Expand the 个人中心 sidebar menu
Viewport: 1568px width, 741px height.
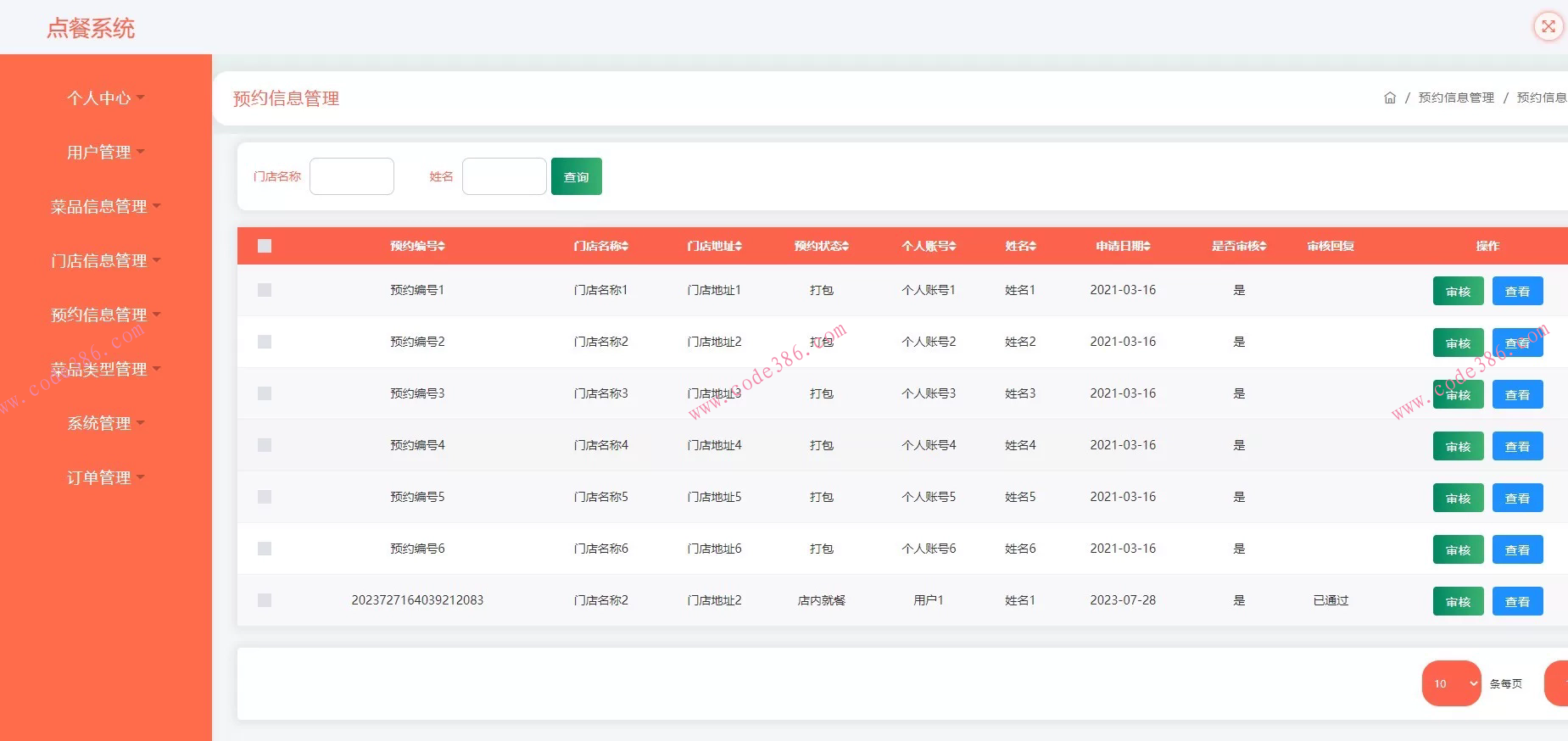(x=105, y=98)
